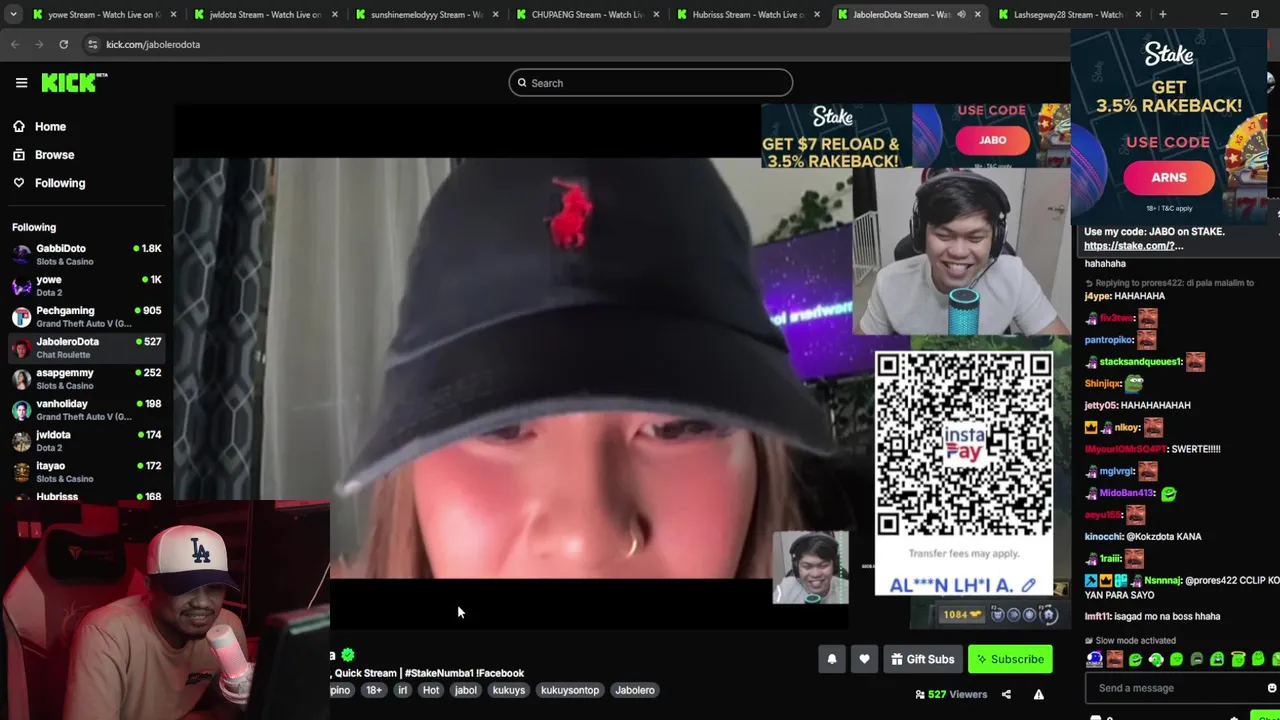This screenshot has height=720, width=1280.
Task: Click the share stream icon
Action: point(1006,694)
